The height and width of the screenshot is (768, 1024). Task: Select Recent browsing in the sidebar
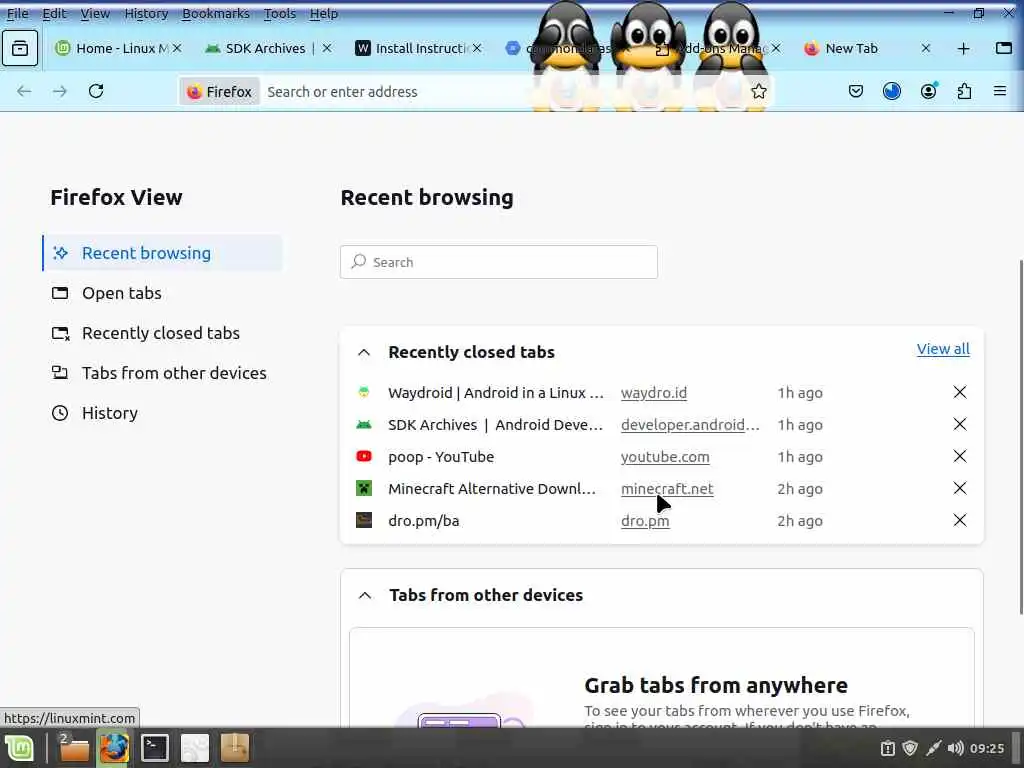pos(163,253)
